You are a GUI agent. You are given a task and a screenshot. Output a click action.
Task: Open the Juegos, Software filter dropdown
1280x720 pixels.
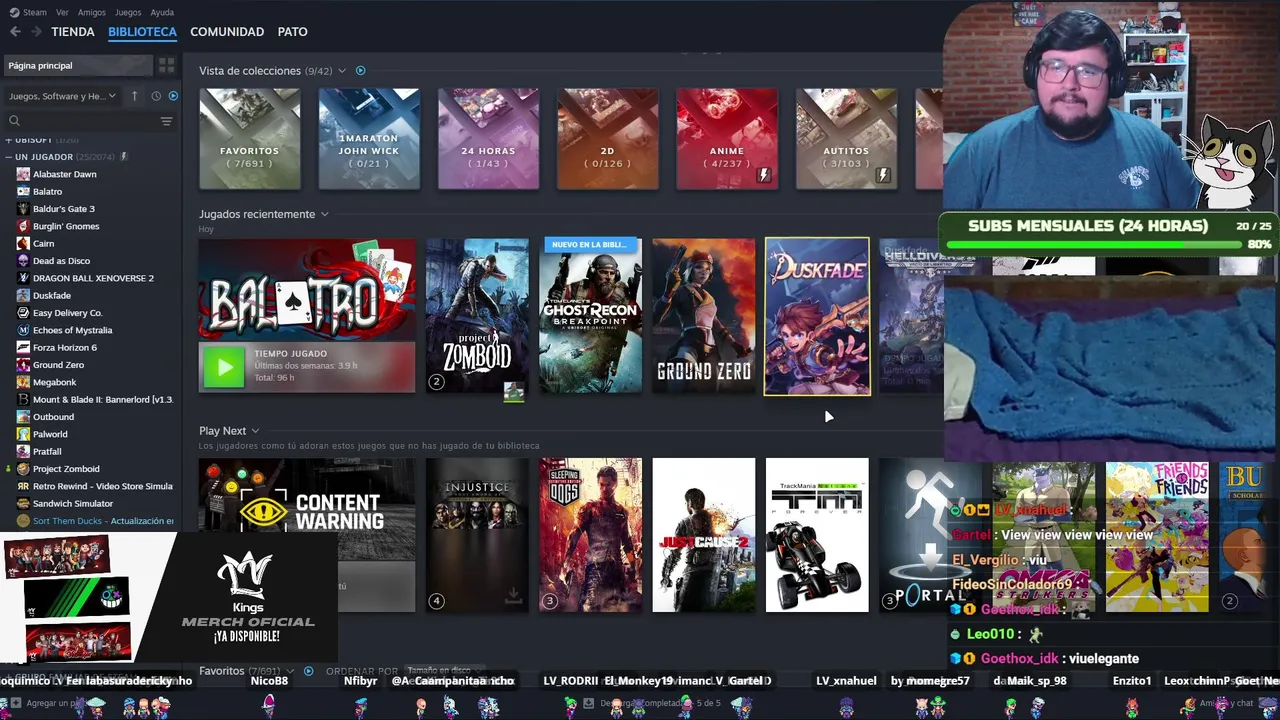tap(62, 96)
